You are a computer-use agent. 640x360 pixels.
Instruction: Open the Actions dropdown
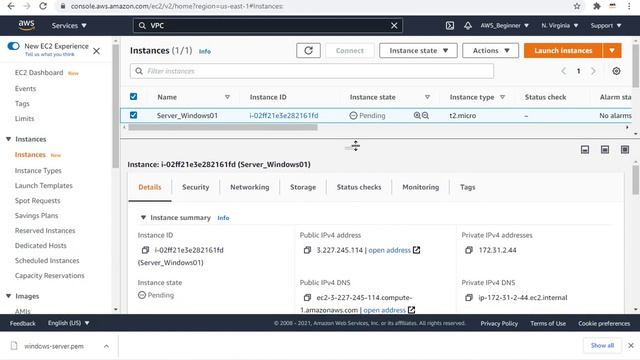coord(491,51)
